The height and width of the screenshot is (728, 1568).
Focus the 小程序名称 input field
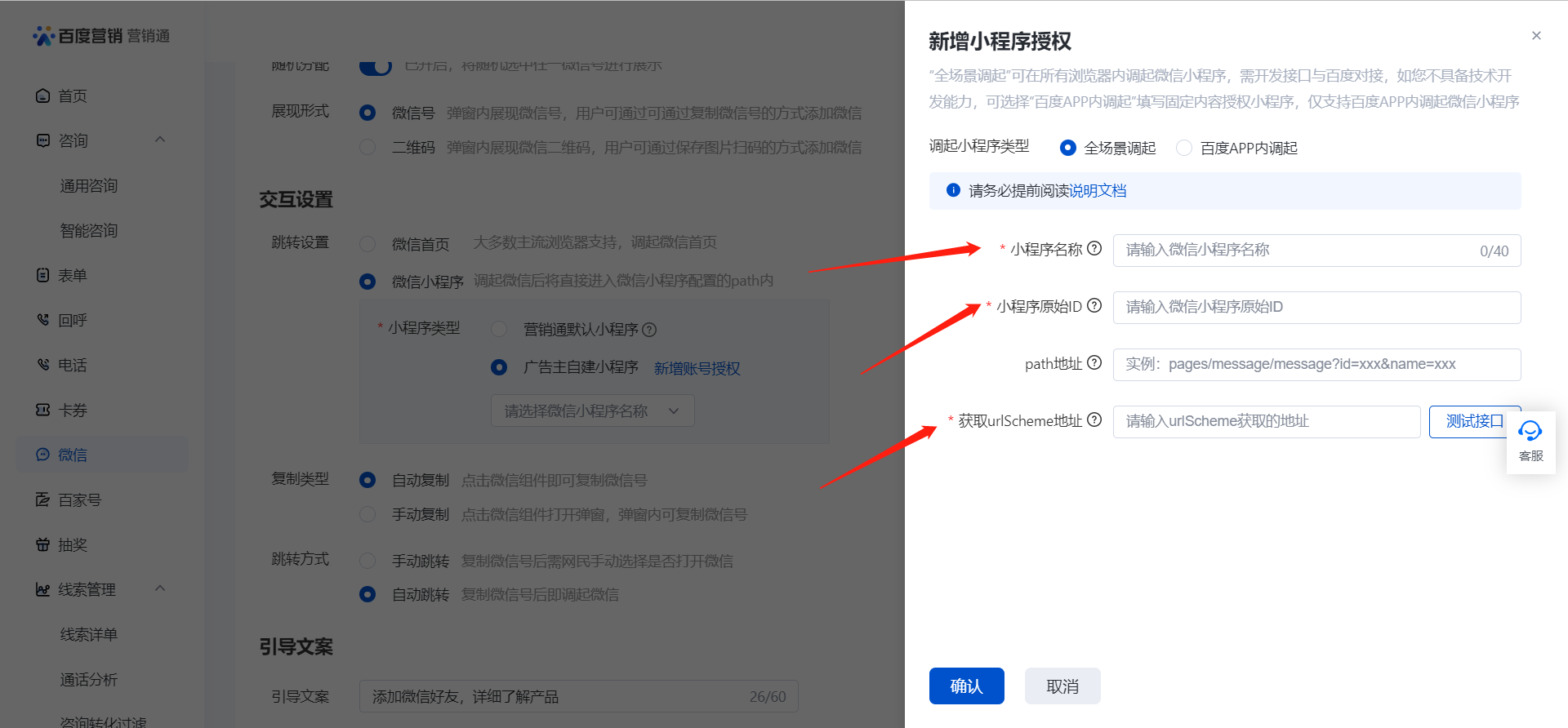point(1316,251)
